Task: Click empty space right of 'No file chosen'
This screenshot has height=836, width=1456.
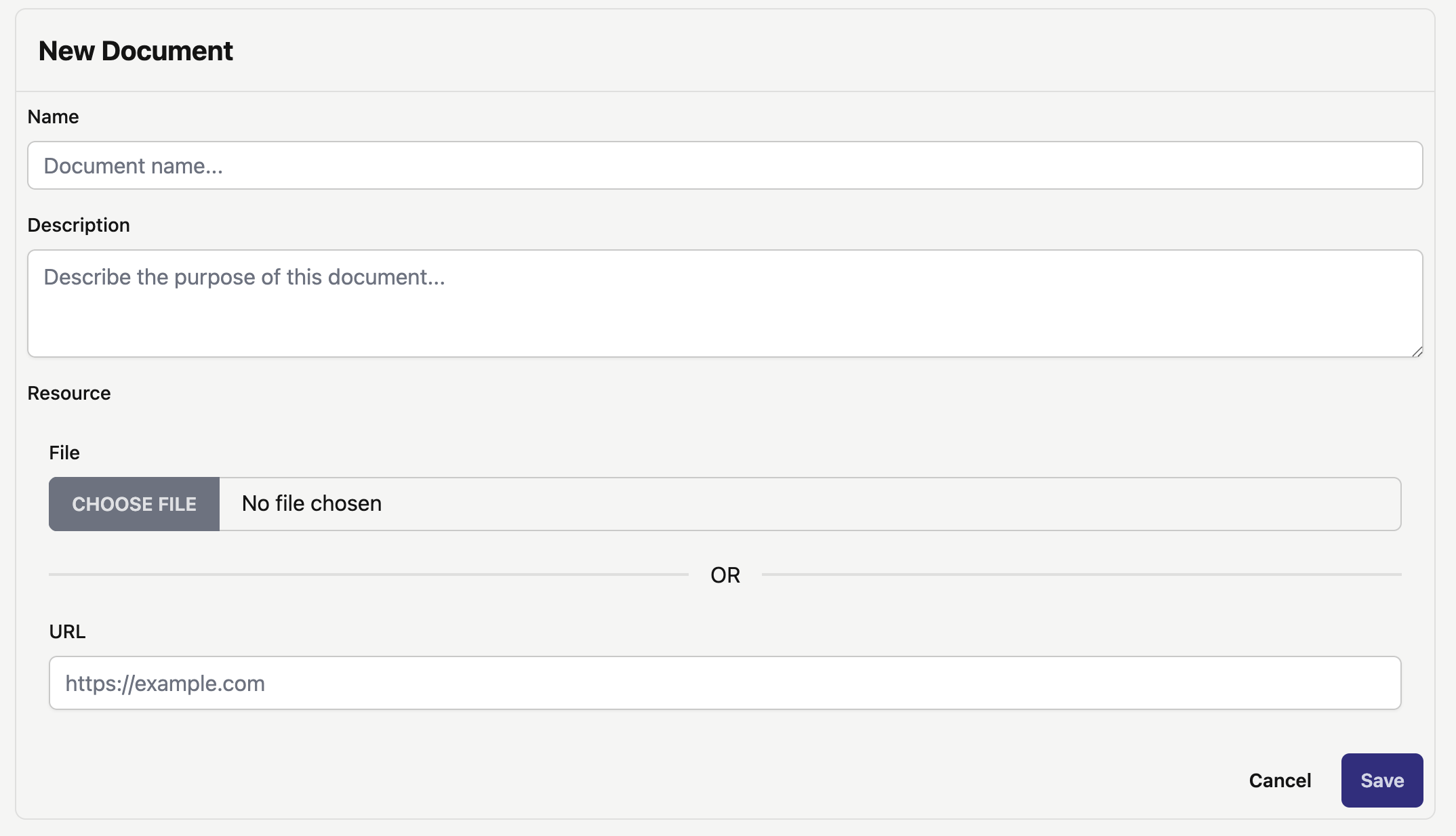Action: tap(881, 504)
